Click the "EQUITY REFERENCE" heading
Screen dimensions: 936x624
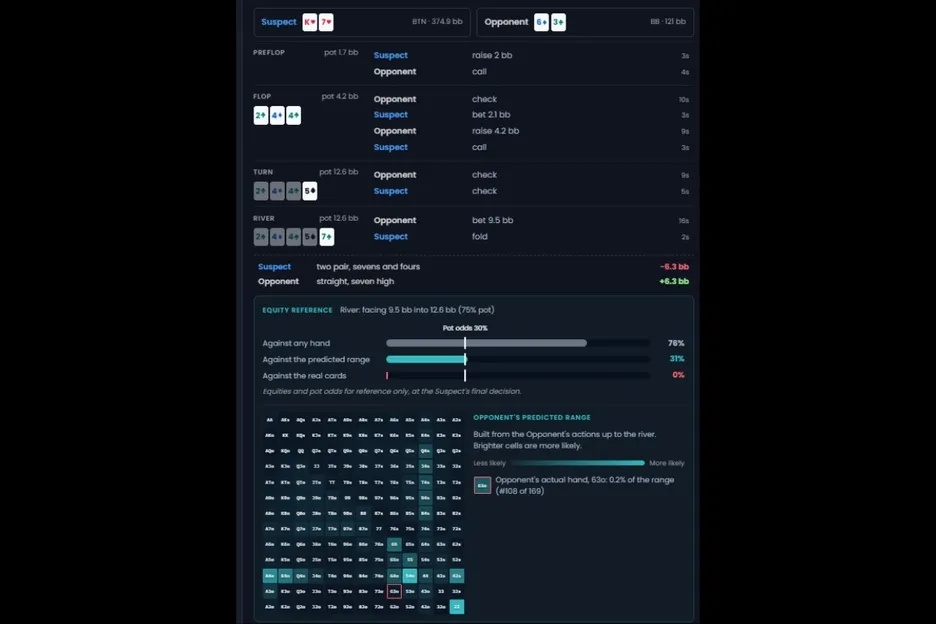297,310
